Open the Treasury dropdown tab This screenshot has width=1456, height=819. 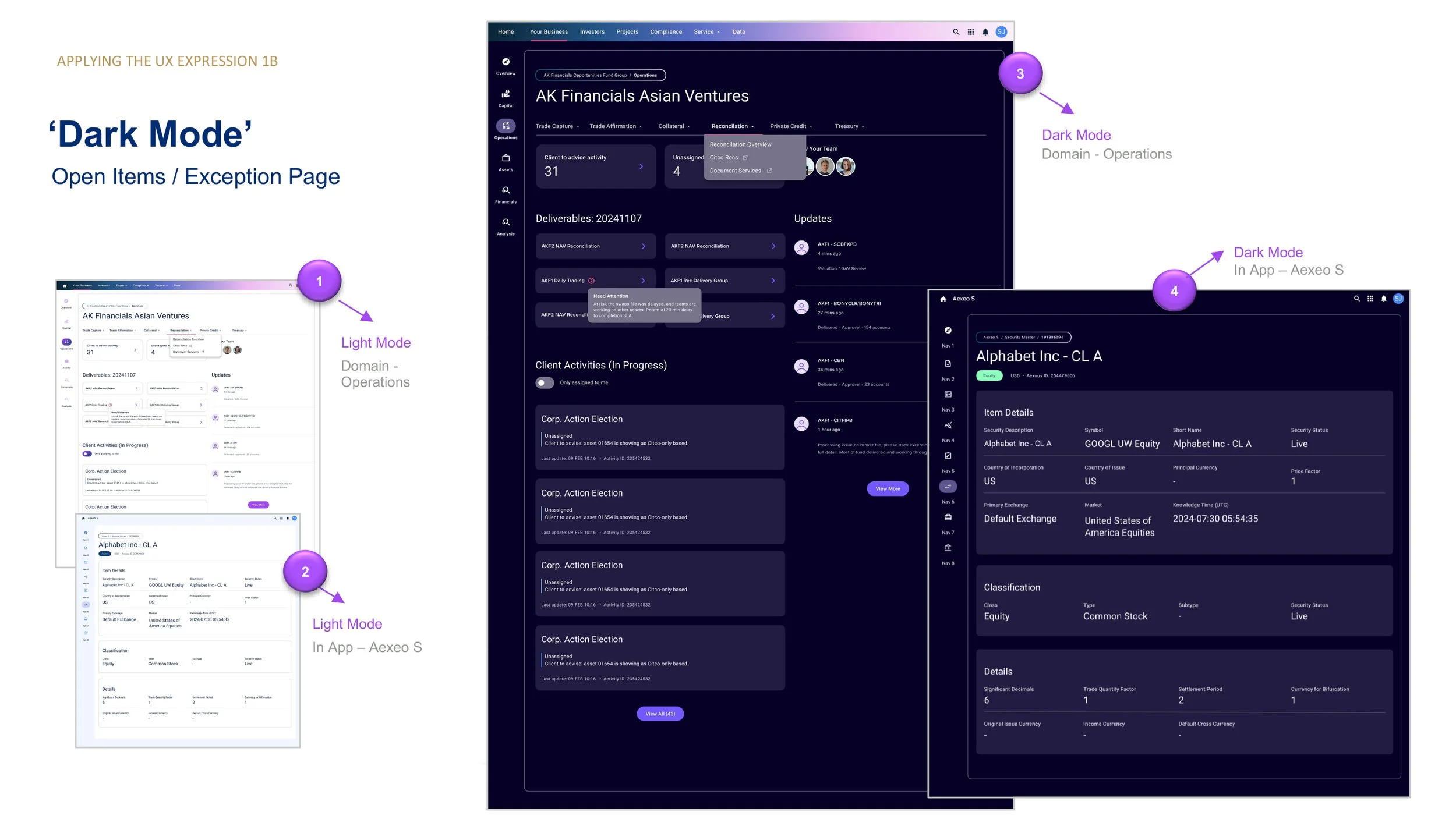point(849,126)
